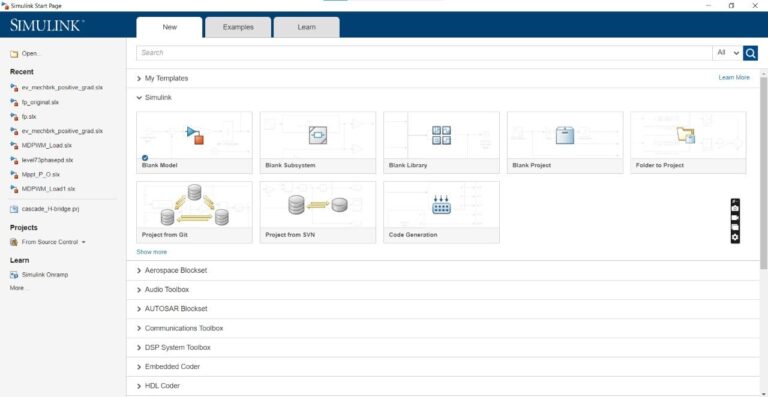Screen dimensions: 768x397
Task: Collapse the Simulink templates section
Action: coord(154,97)
